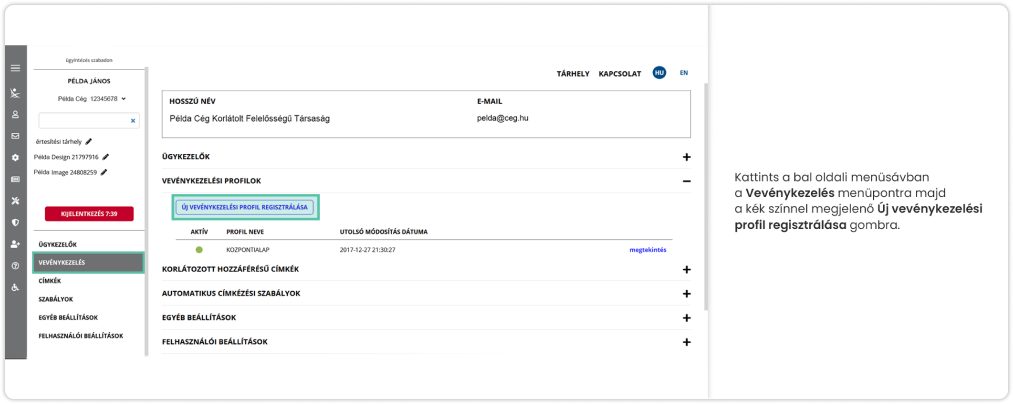Open the hamburger menu in the sidebar
The width and height of the screenshot is (1013, 404).
[x=15, y=68]
